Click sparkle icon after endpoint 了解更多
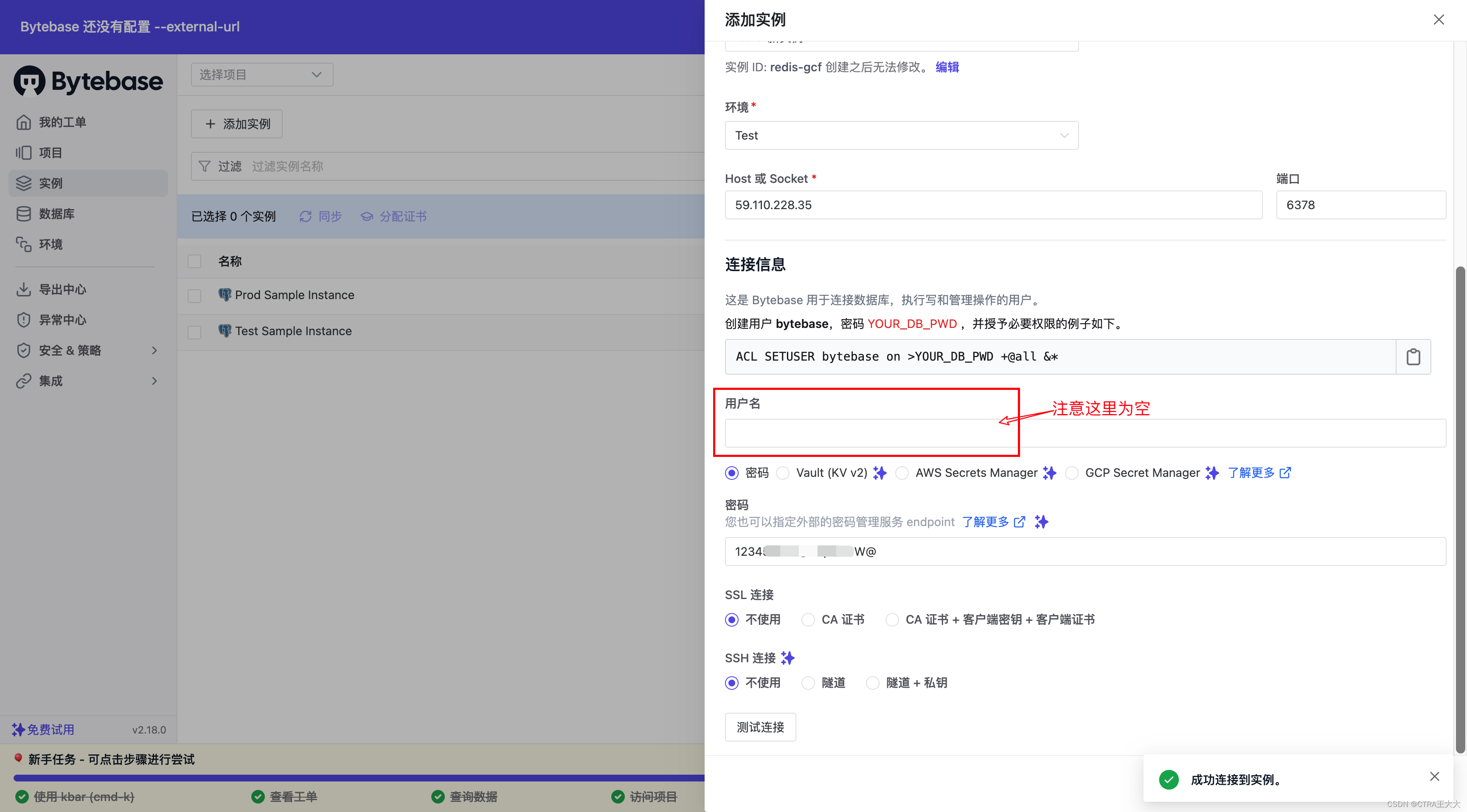 (1042, 522)
